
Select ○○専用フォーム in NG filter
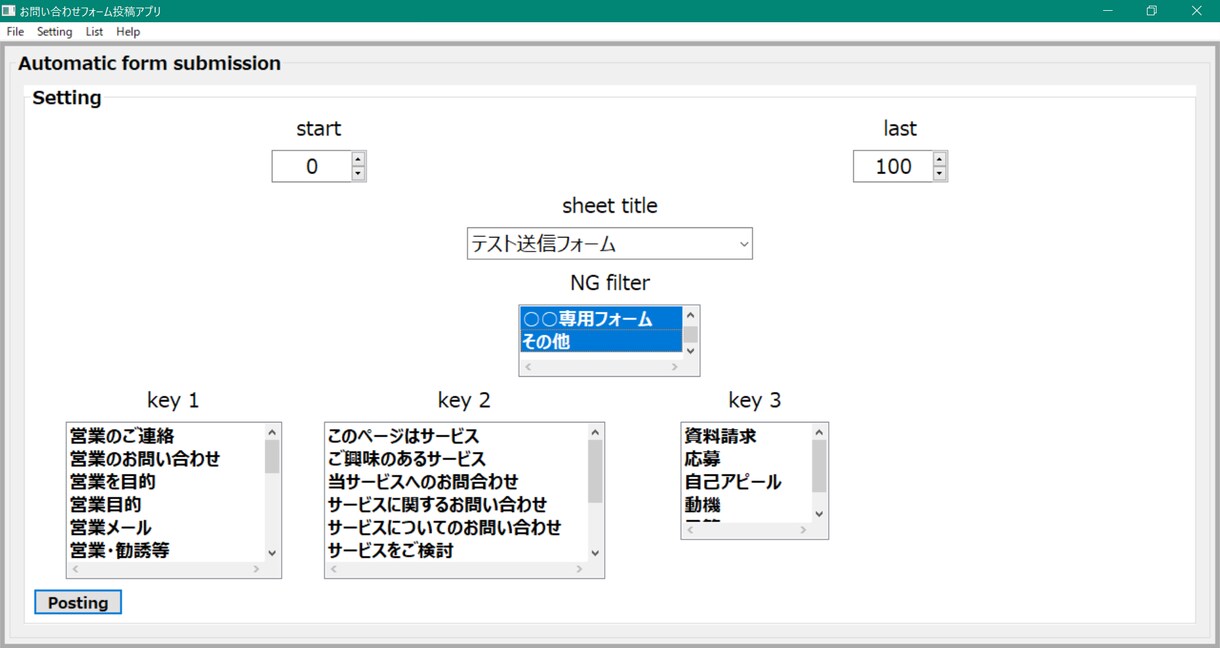coord(601,318)
